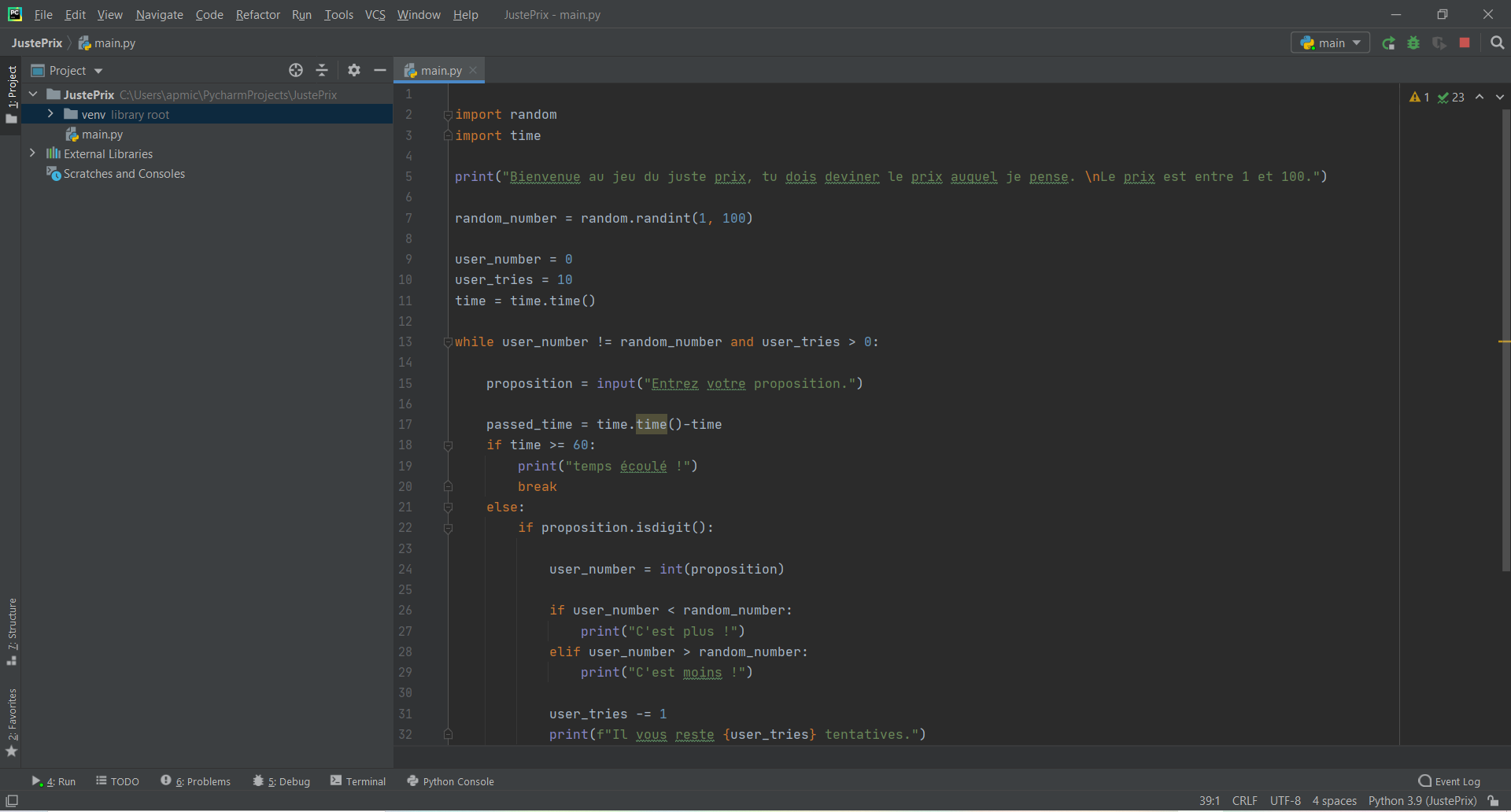Click the Rerun main icon in toolbar
Viewport: 1511px width, 812px height.
pos(1388,43)
